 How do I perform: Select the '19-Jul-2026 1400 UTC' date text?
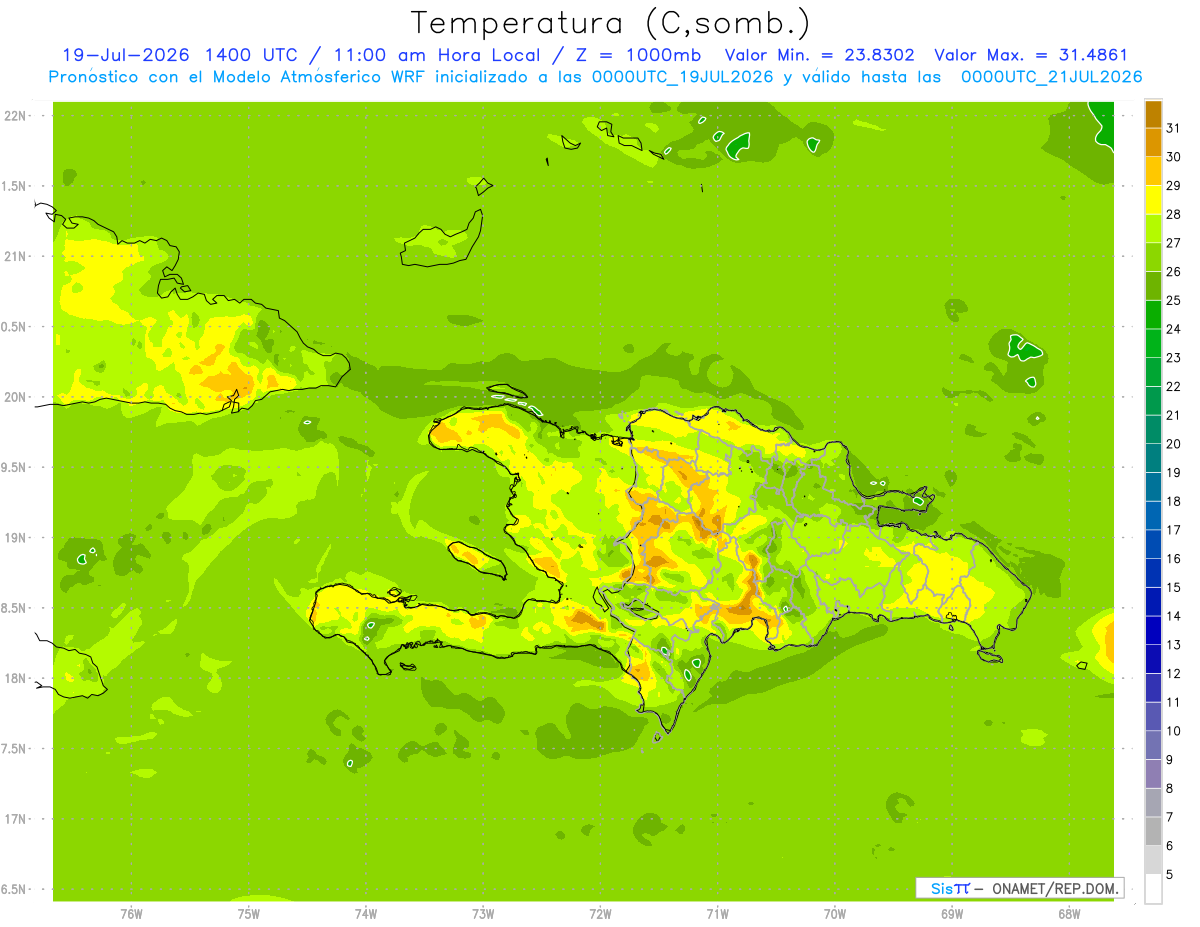pos(179,55)
